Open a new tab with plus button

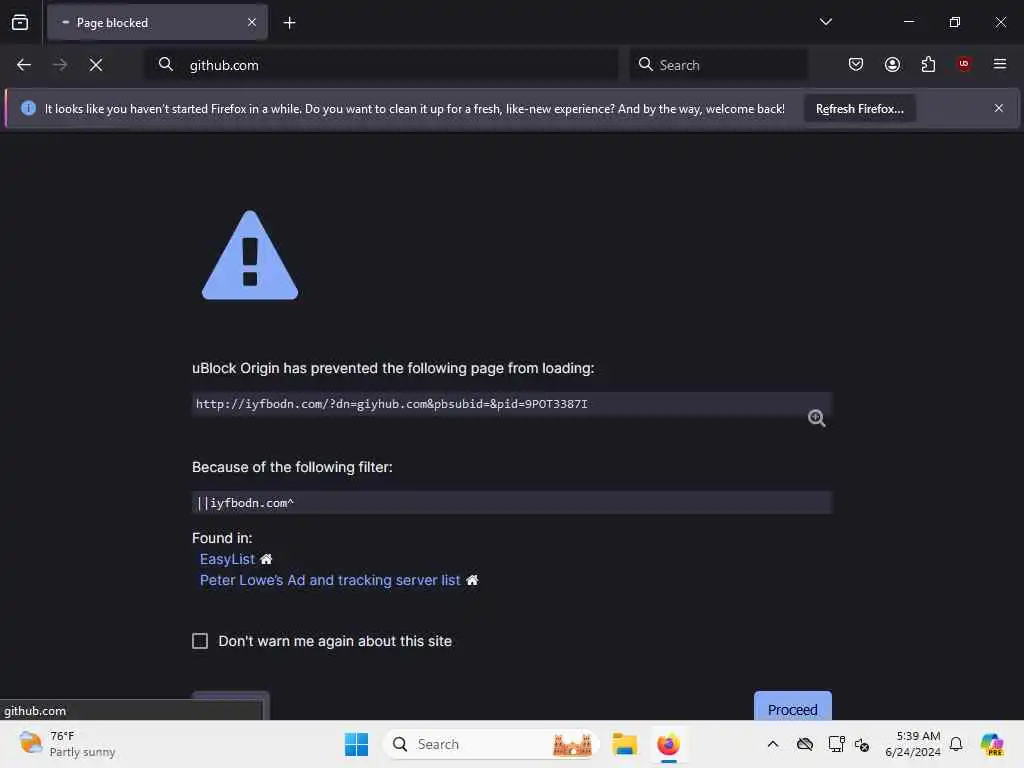click(289, 23)
